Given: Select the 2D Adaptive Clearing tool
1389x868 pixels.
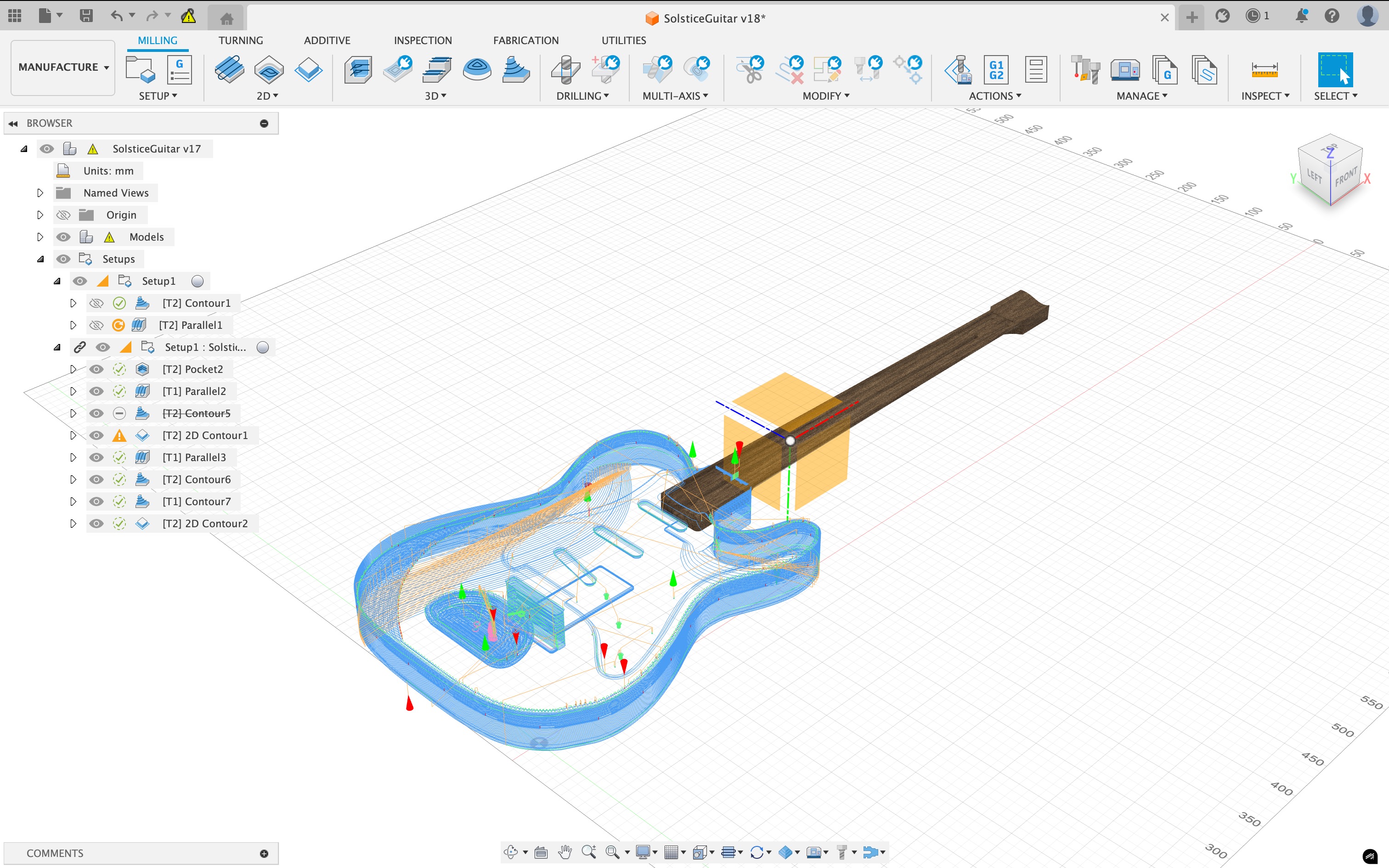Looking at the screenshot, I should [229, 70].
